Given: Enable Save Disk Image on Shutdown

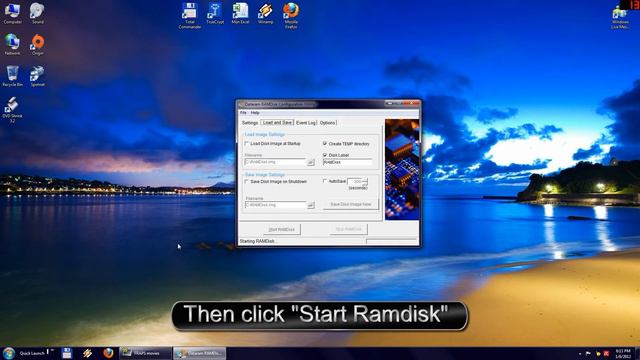Looking at the screenshot, I should click(247, 181).
